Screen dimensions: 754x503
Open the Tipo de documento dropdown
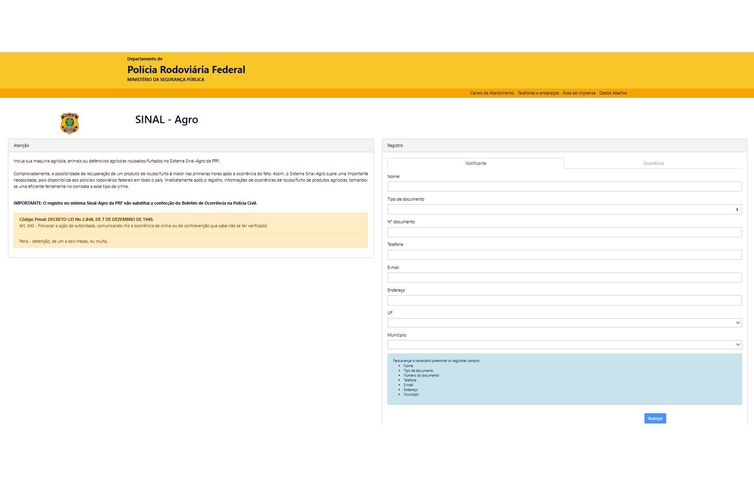pyautogui.click(x=564, y=209)
